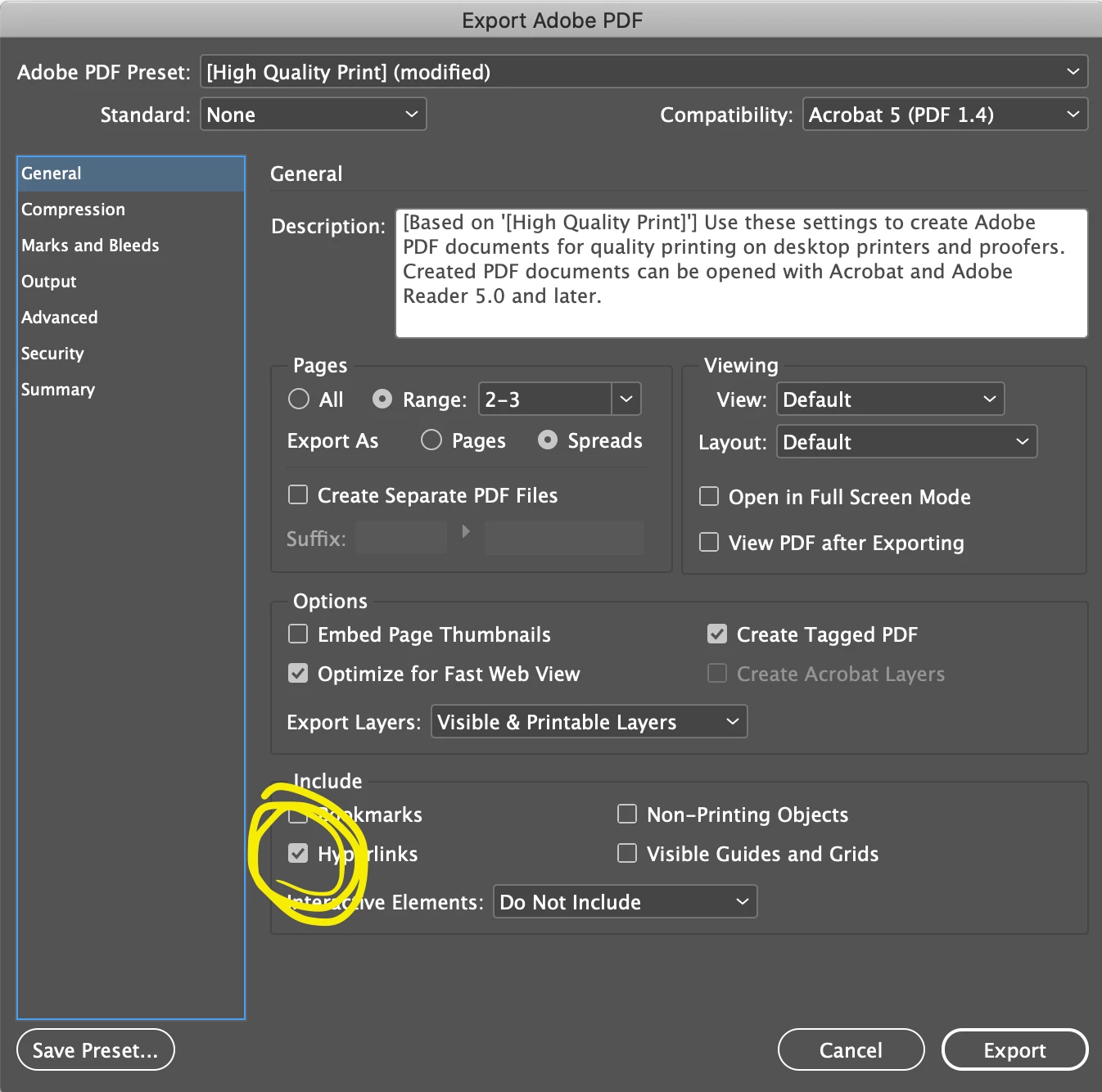
Task: Open the Interactive Elements dropdown
Action: [626, 902]
